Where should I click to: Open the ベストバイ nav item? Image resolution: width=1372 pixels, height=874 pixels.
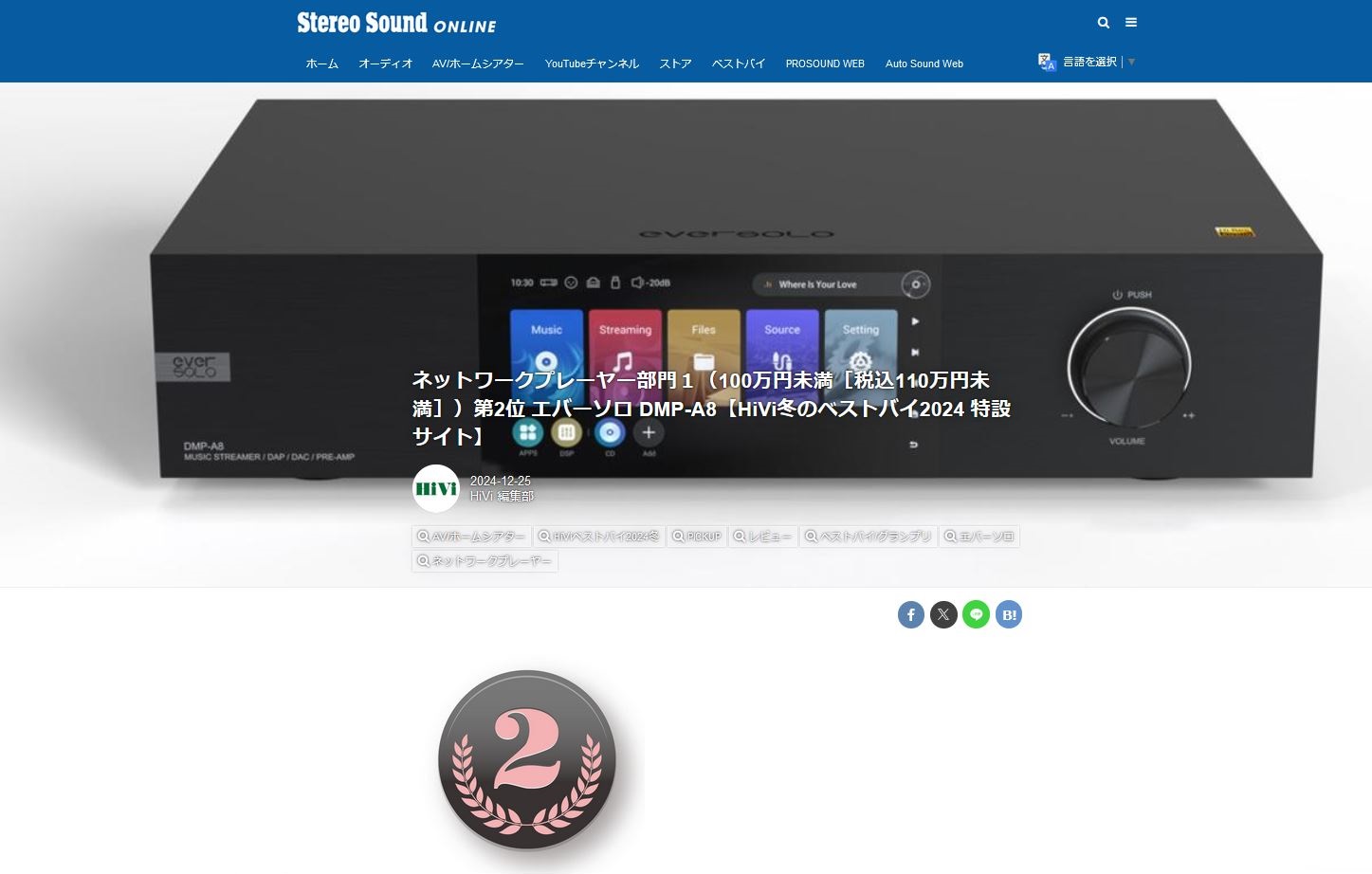tap(739, 64)
